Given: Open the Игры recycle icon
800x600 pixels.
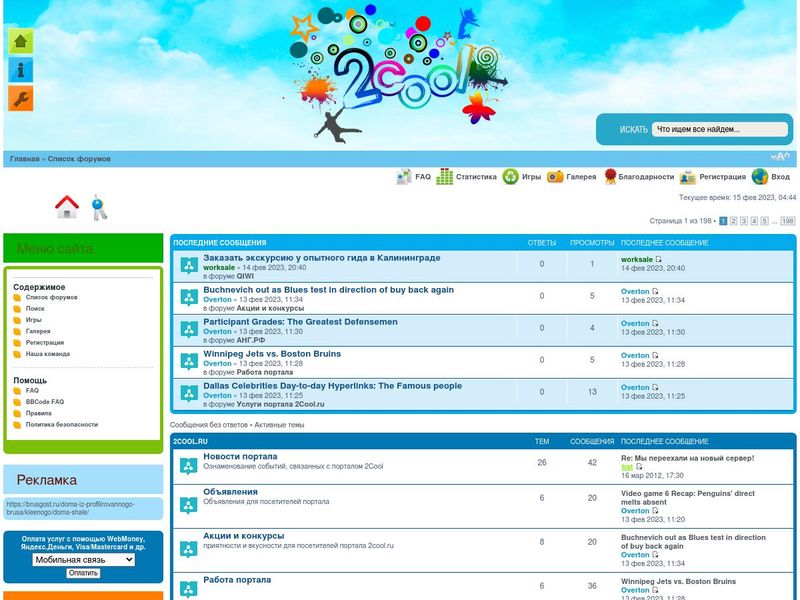Looking at the screenshot, I should tap(510, 177).
